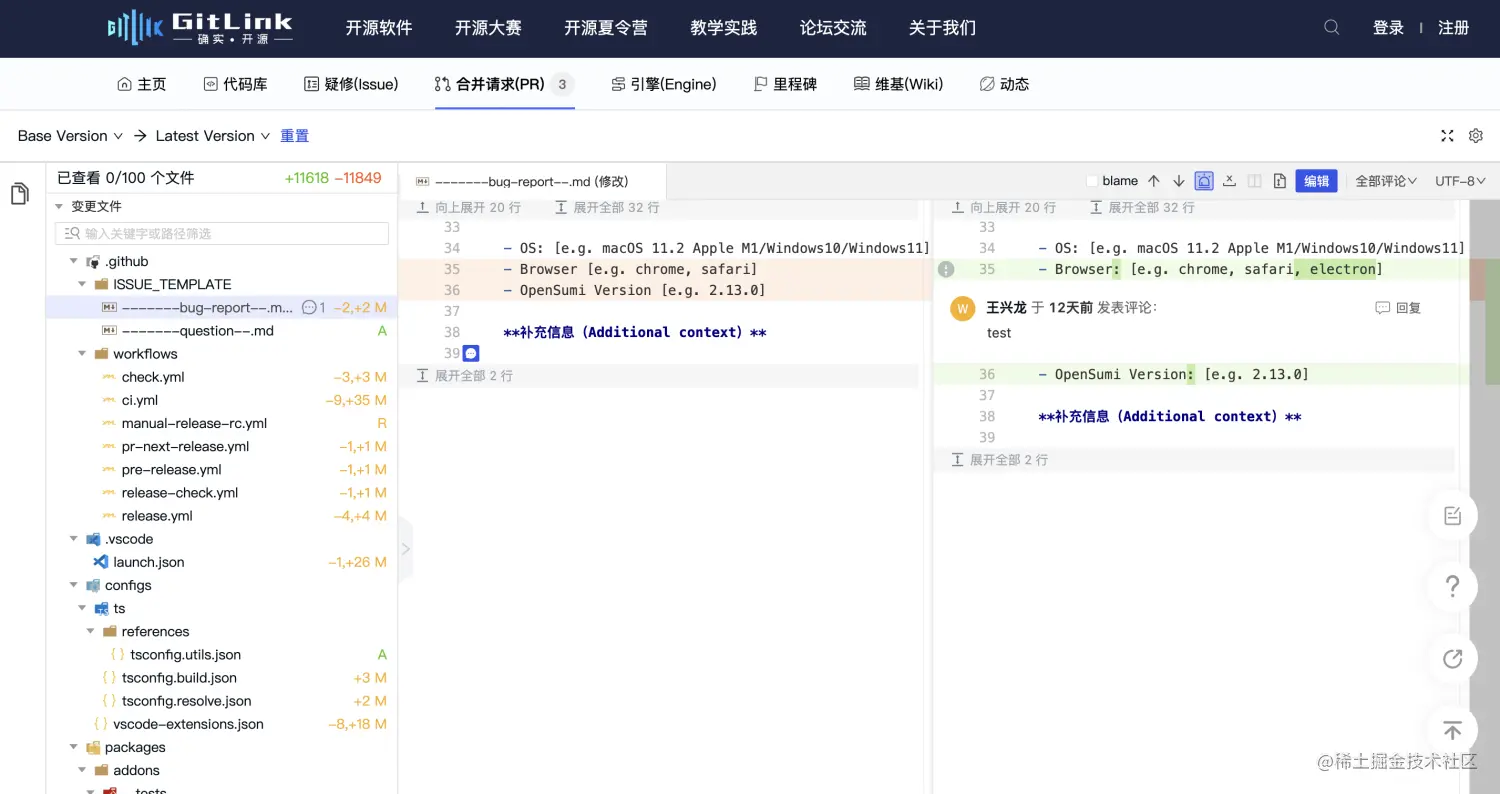This screenshot has width=1500, height=794.
Task: Click the VS Code icon of launch.json
Action: pyautogui.click(x=101, y=562)
